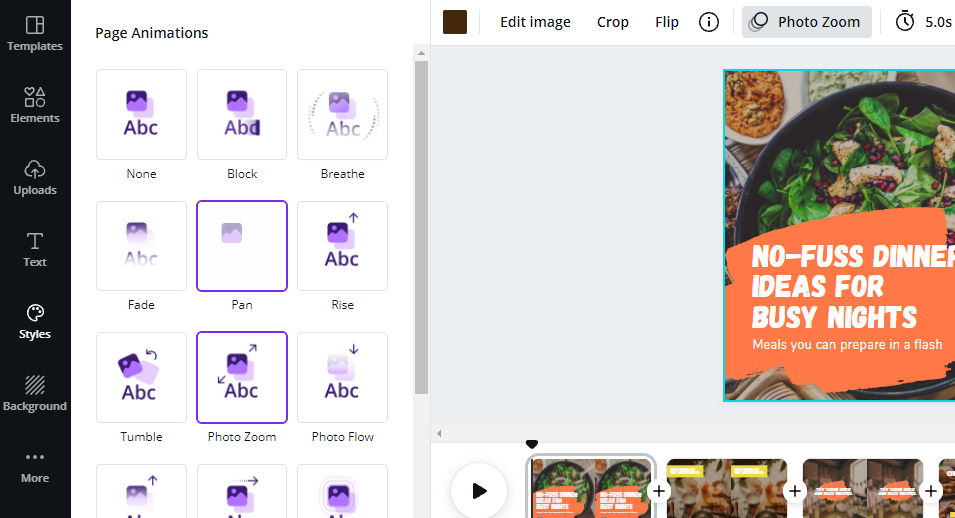Select the third page thumbnail in timeline
955x518 pixels.
863,488
